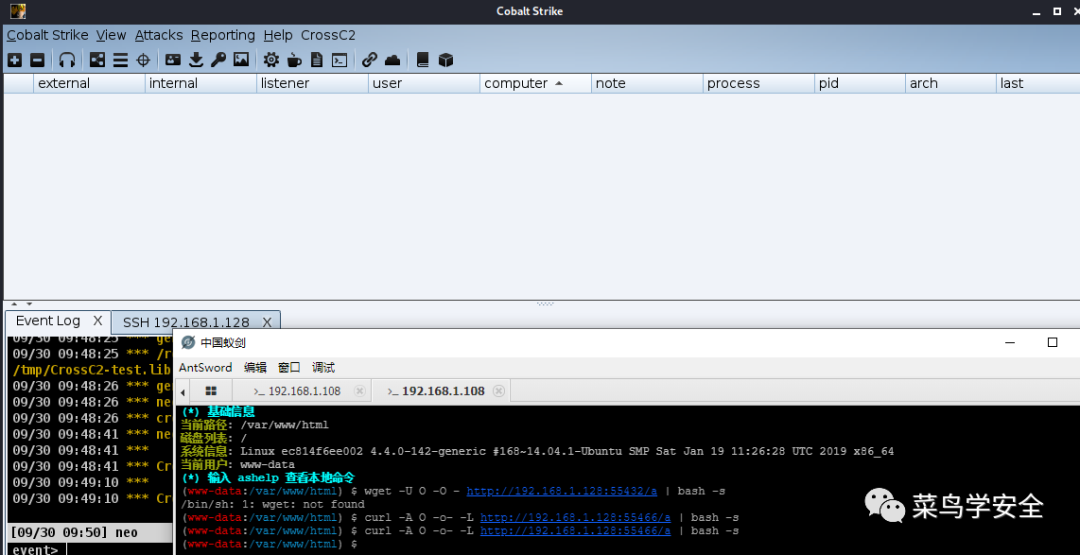Follow the second curl 192.168.1.128:55466/a link

tap(575, 531)
